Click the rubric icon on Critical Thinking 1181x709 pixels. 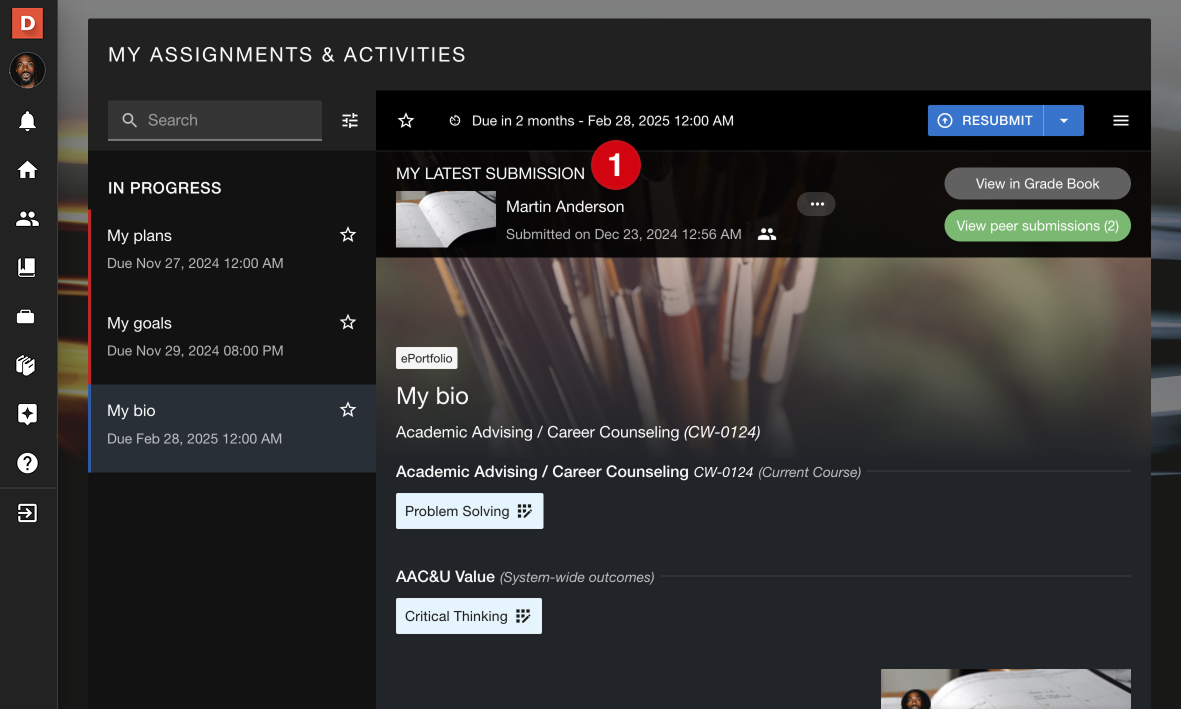523,616
